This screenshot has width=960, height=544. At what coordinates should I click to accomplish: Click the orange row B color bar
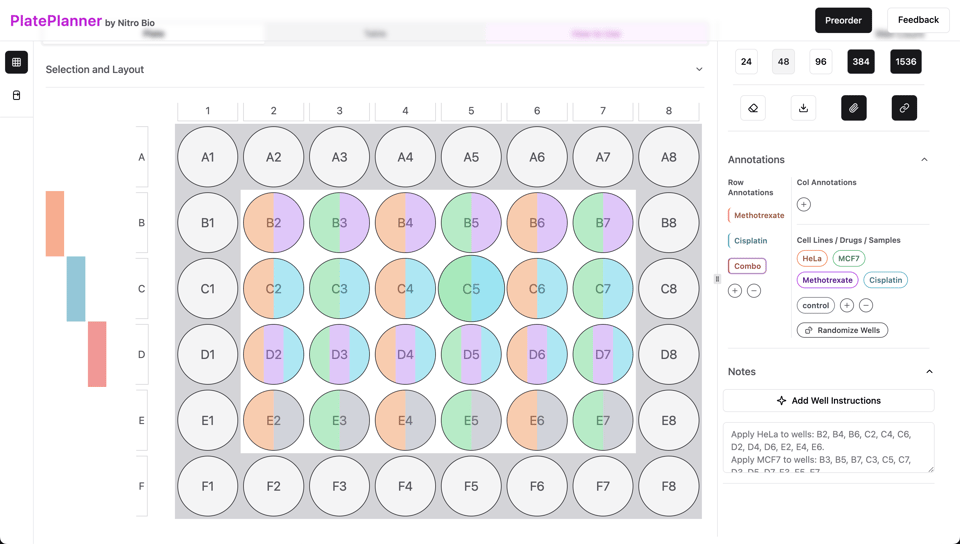point(55,223)
